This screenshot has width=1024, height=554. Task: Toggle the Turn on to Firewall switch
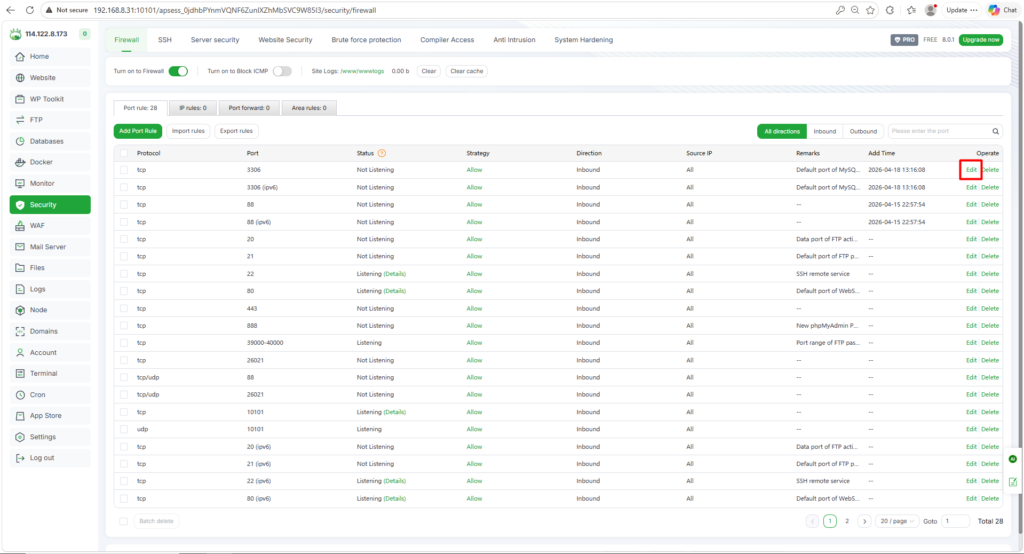pyautogui.click(x=178, y=71)
